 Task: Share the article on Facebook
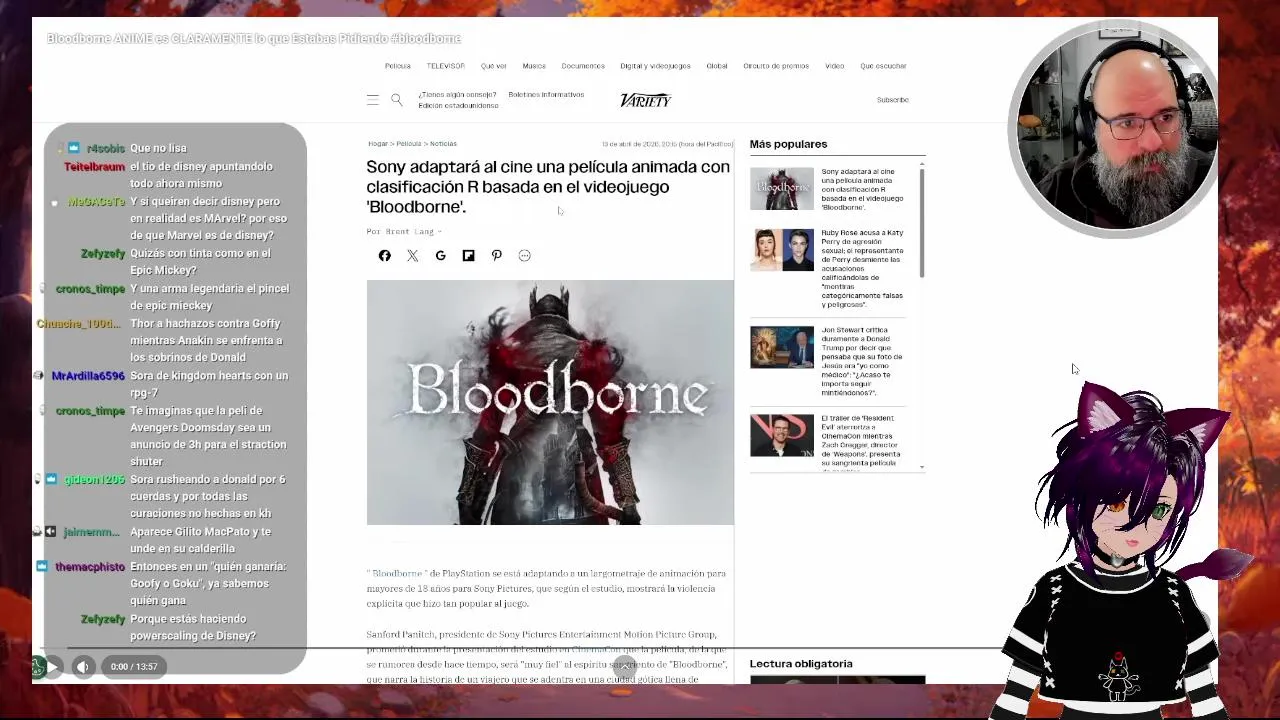(x=385, y=256)
